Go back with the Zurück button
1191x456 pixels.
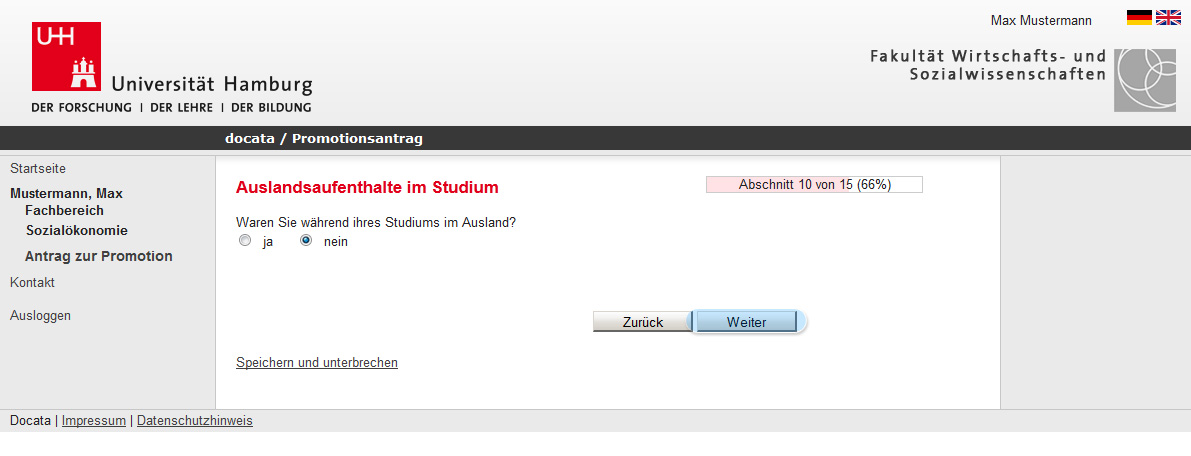(643, 322)
